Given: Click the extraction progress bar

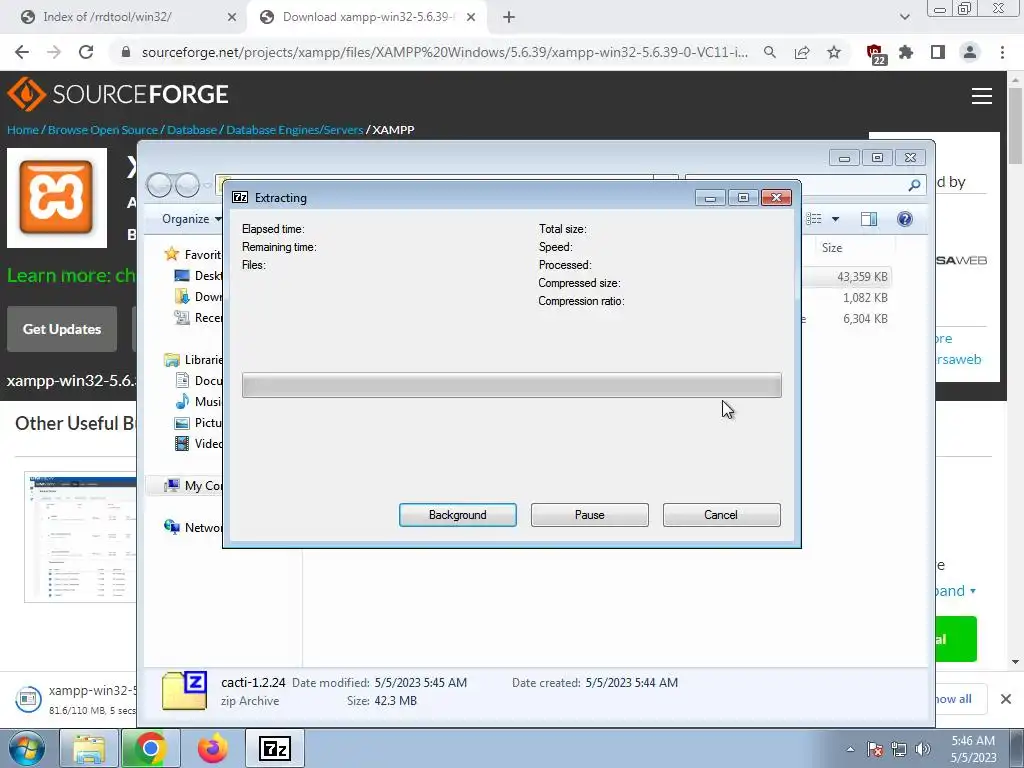Looking at the screenshot, I should coord(511,385).
